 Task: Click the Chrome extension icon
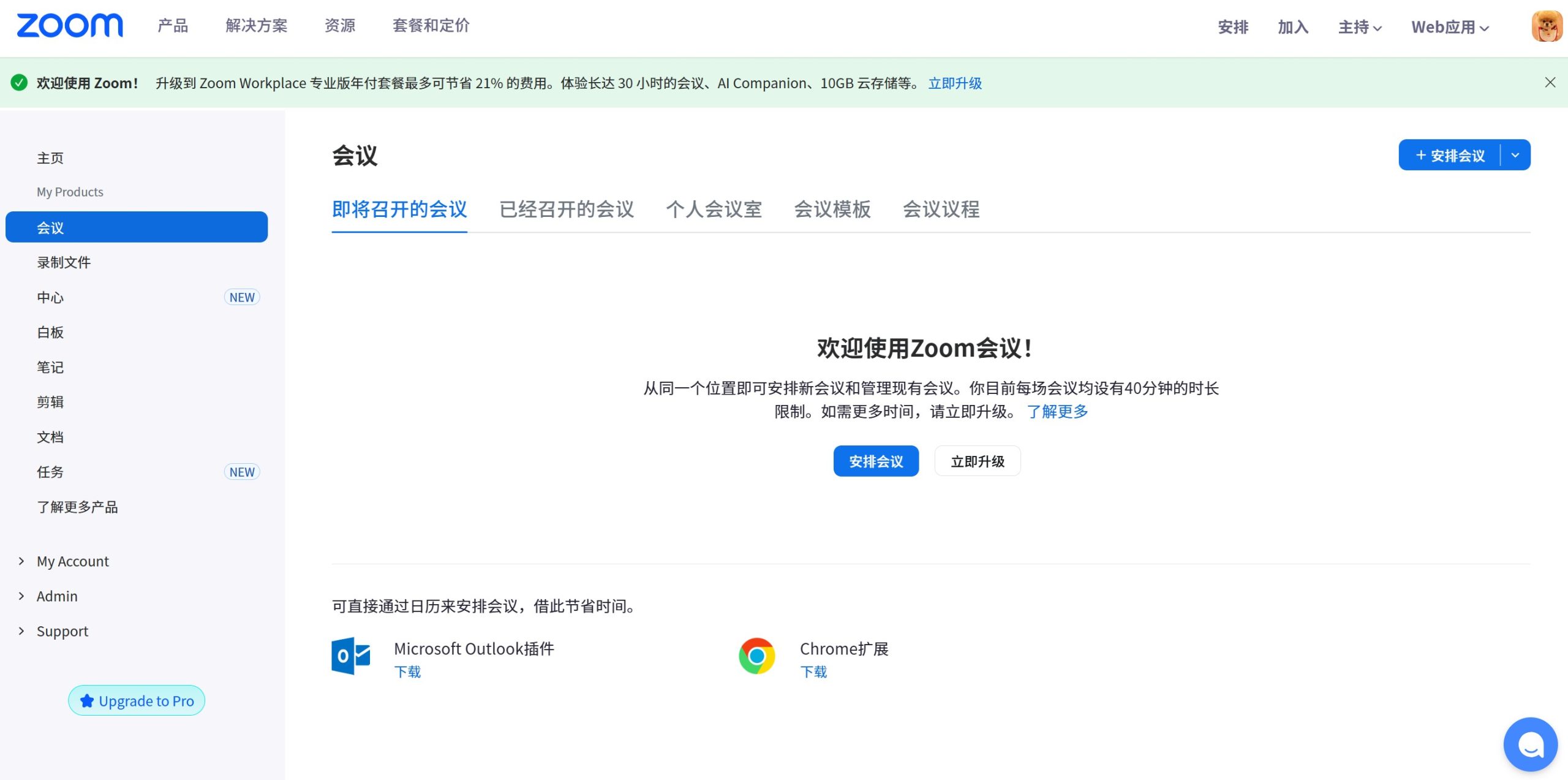click(x=757, y=656)
